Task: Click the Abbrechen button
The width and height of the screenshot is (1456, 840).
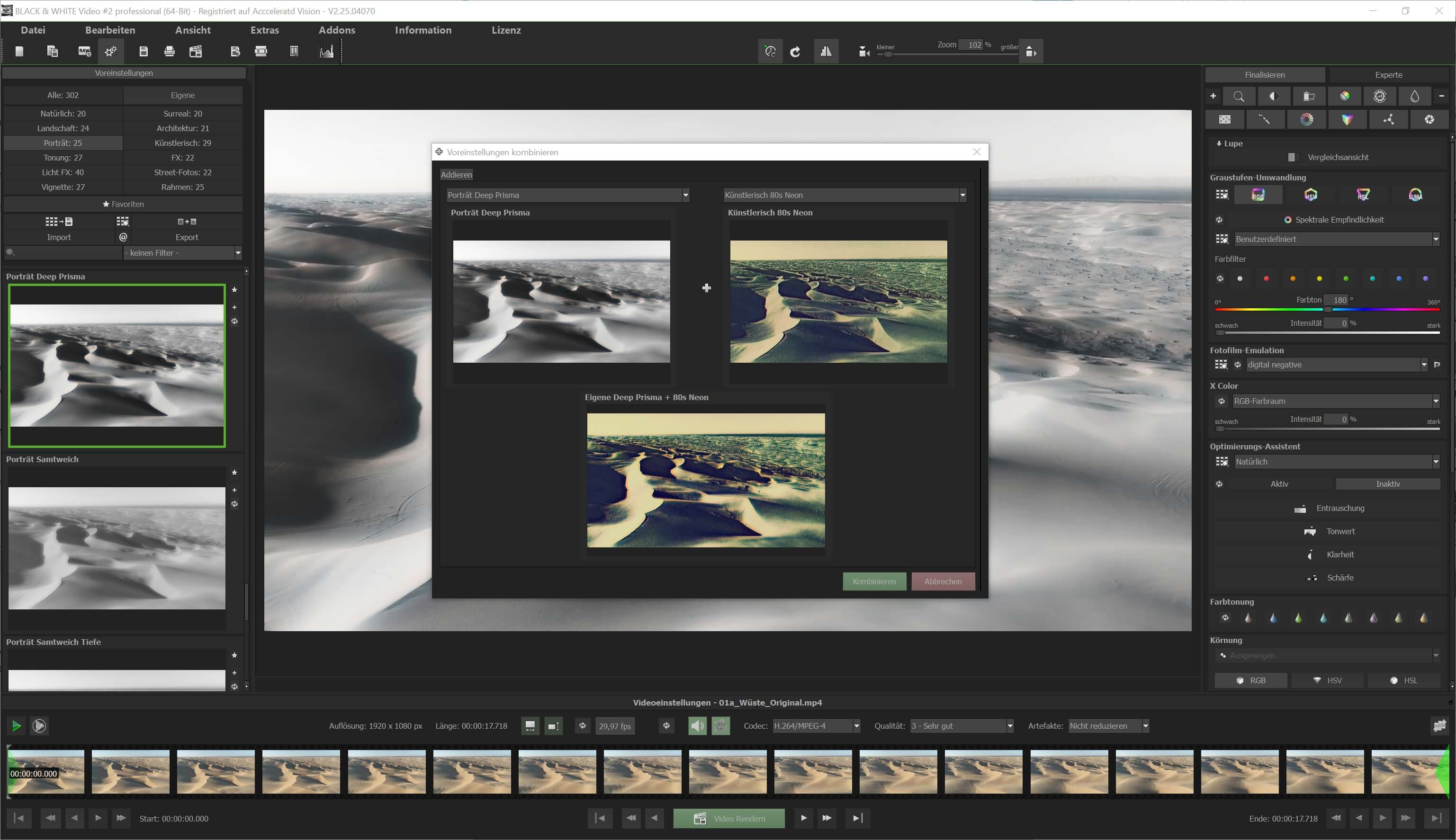Action: pyautogui.click(x=943, y=581)
